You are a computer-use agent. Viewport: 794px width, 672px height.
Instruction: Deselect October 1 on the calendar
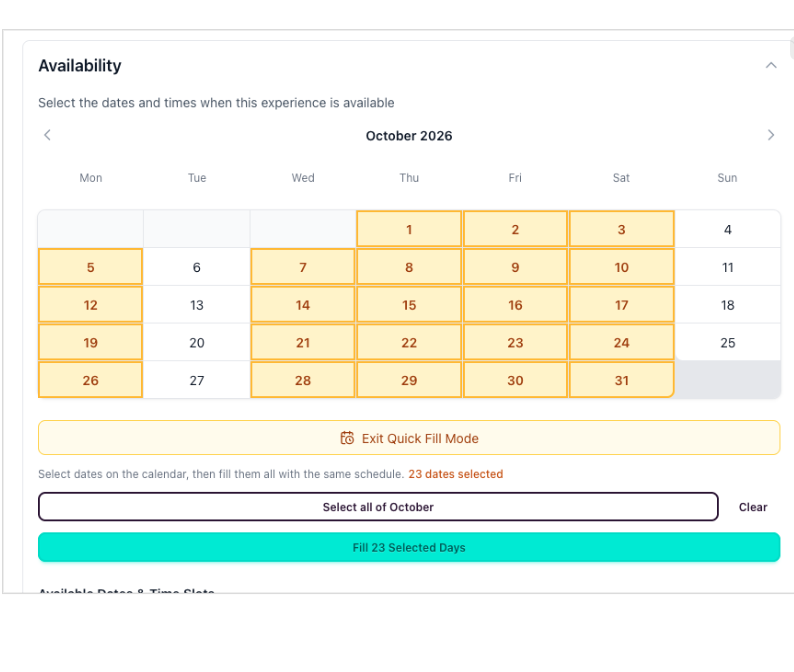409,229
